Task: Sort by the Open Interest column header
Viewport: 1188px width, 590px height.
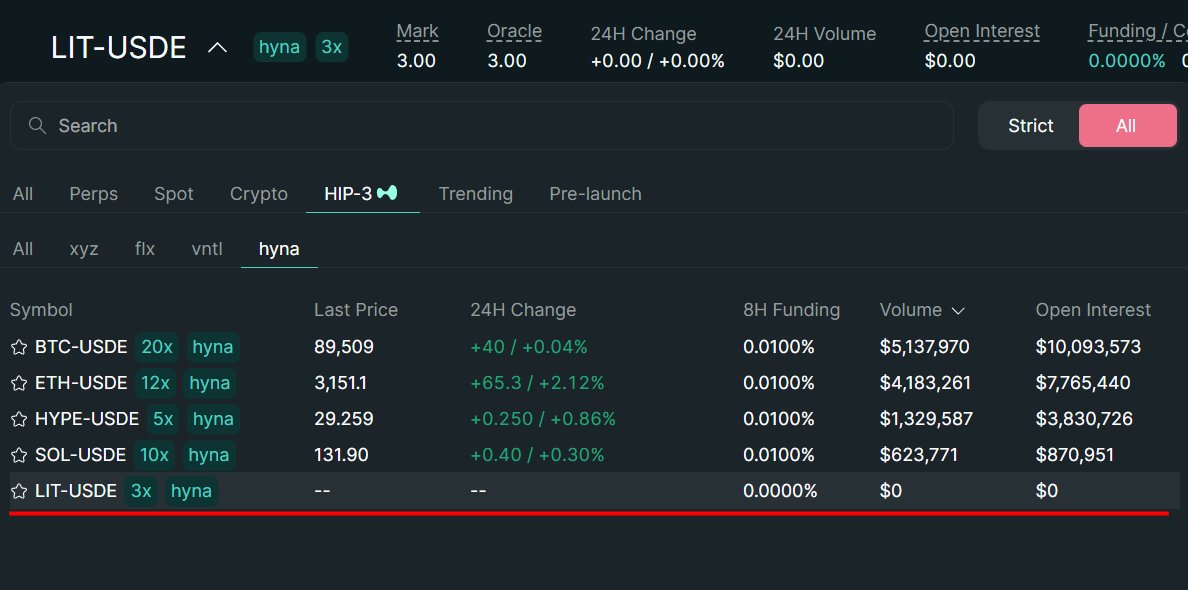Action: click(1093, 310)
